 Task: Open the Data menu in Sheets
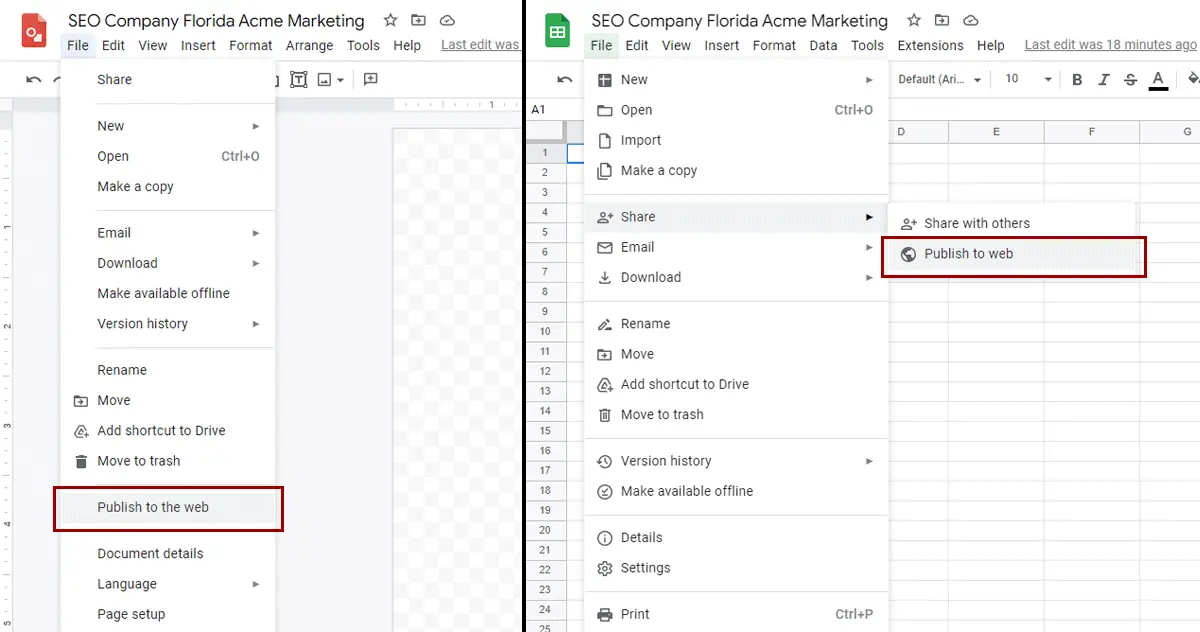click(823, 45)
